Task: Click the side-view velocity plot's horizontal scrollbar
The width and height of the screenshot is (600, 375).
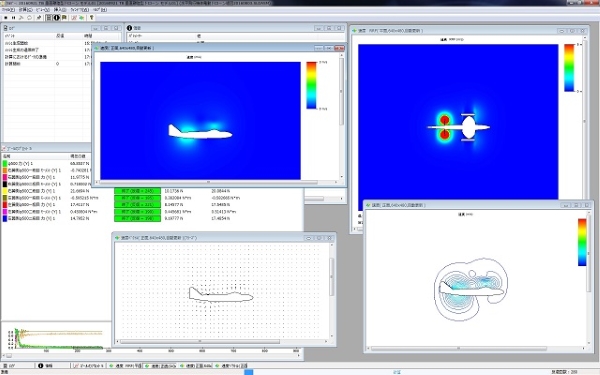Action: [x=209, y=183]
